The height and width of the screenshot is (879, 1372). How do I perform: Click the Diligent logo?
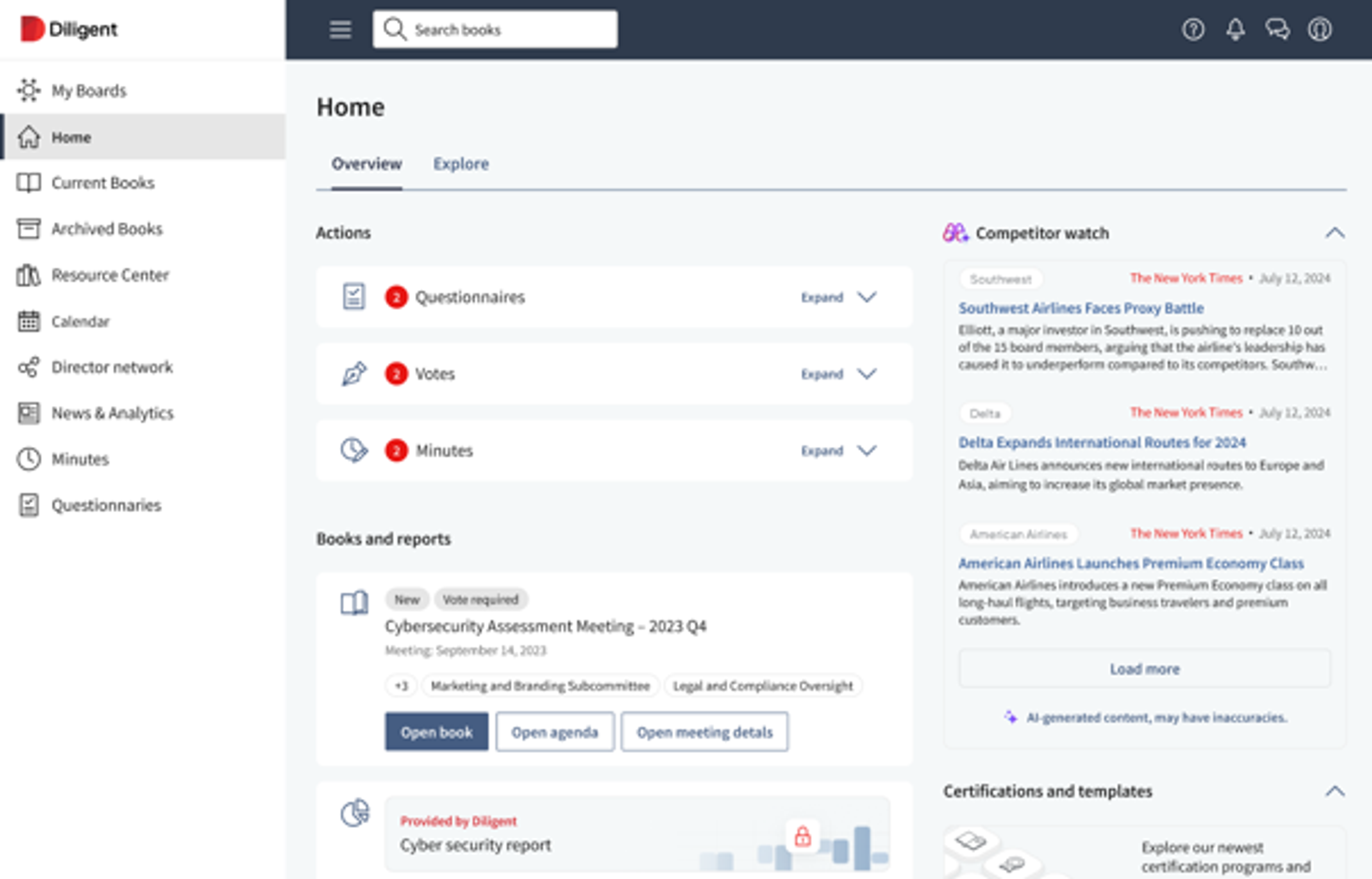[x=69, y=29]
